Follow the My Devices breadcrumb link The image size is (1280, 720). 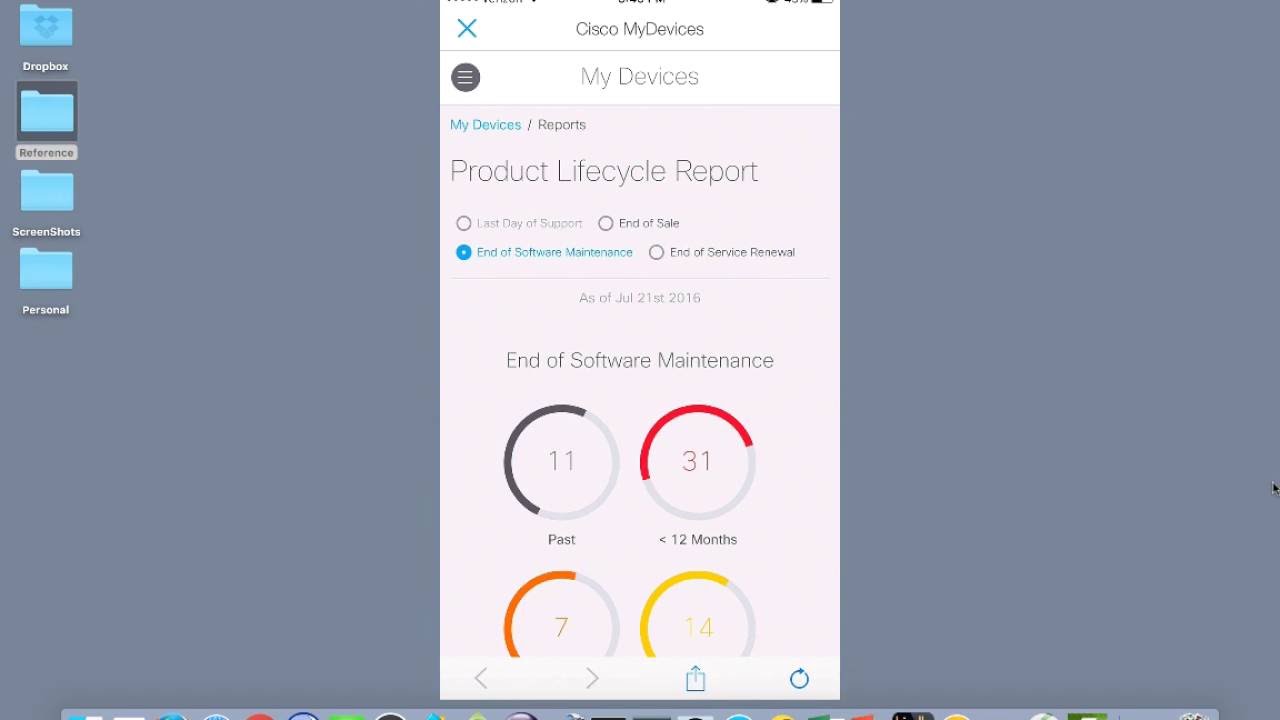[485, 125]
